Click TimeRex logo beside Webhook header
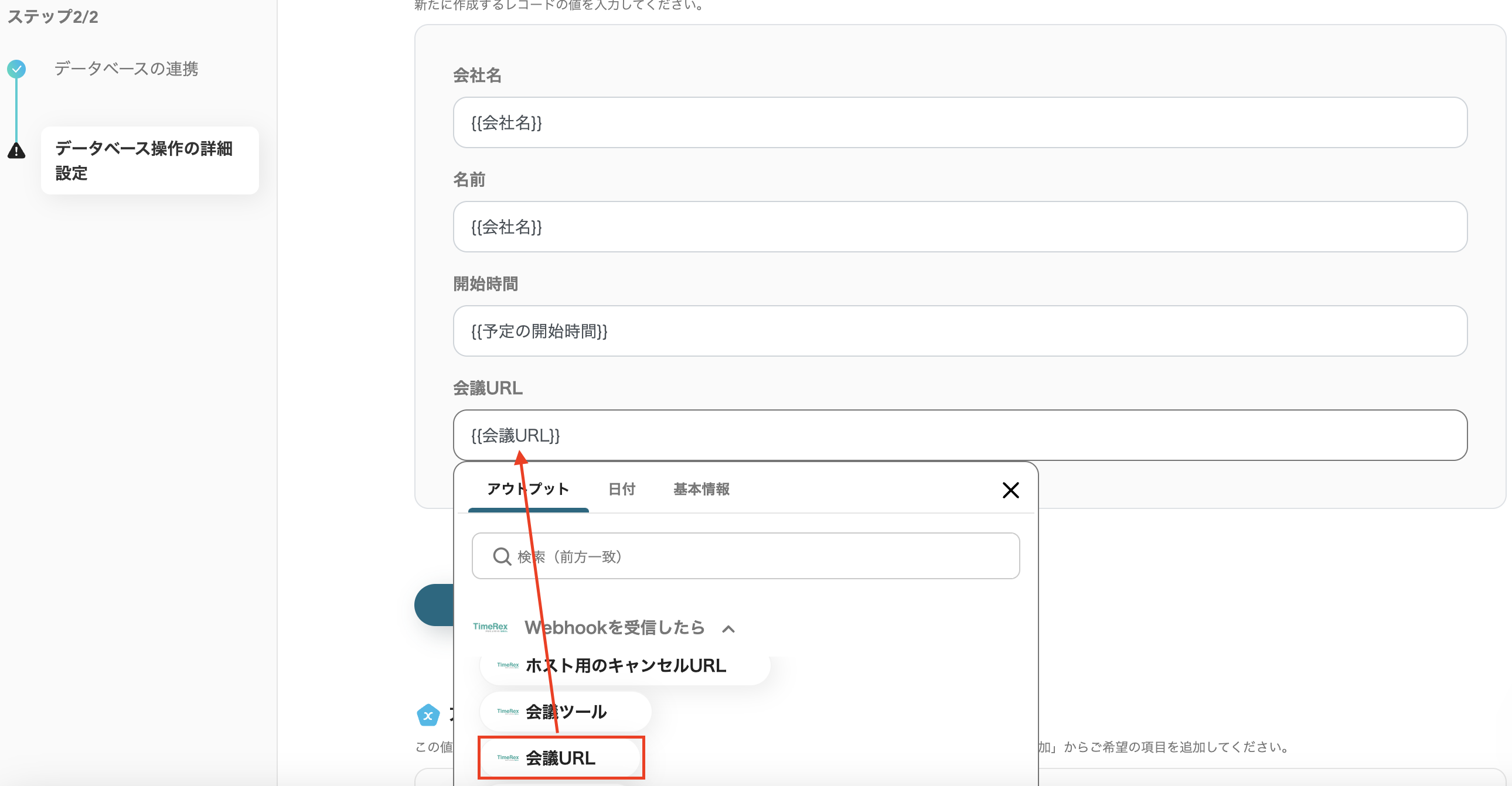The height and width of the screenshot is (786, 1512). point(490,627)
